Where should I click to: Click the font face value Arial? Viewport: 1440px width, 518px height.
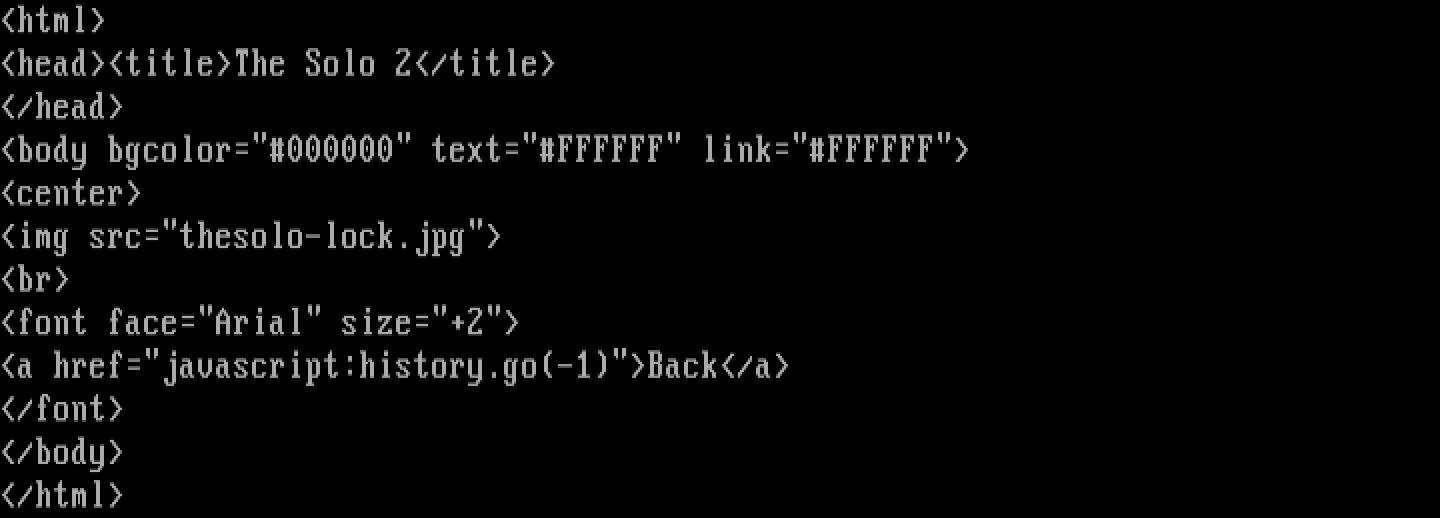(259, 323)
